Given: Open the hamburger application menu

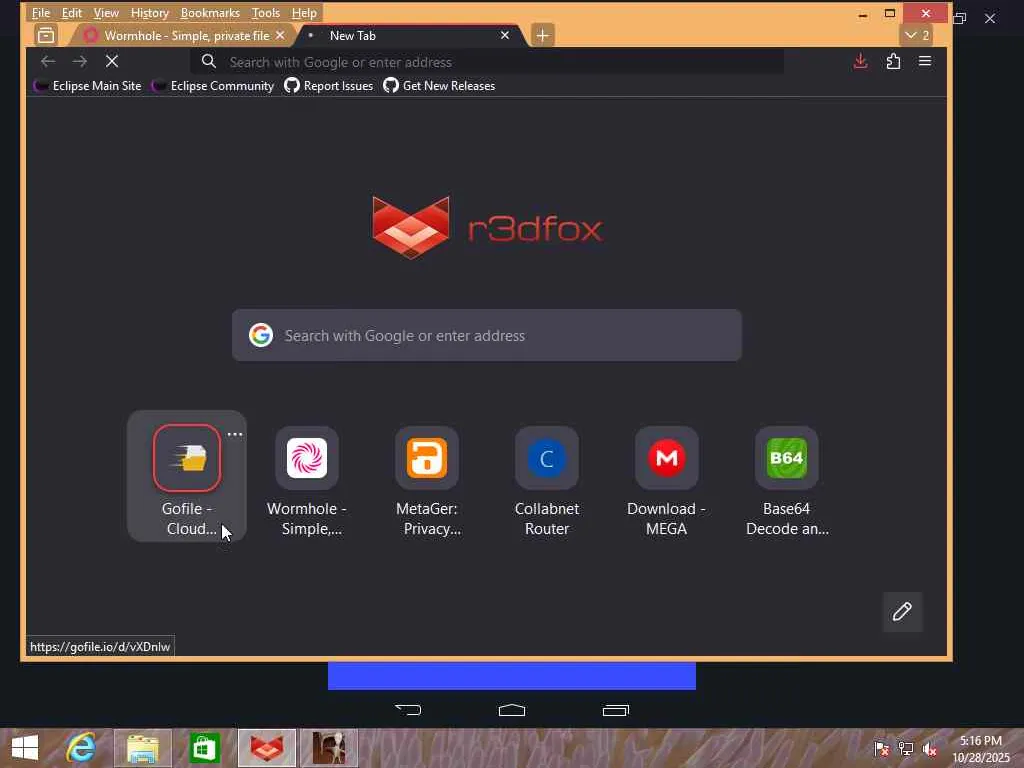Looking at the screenshot, I should [925, 61].
